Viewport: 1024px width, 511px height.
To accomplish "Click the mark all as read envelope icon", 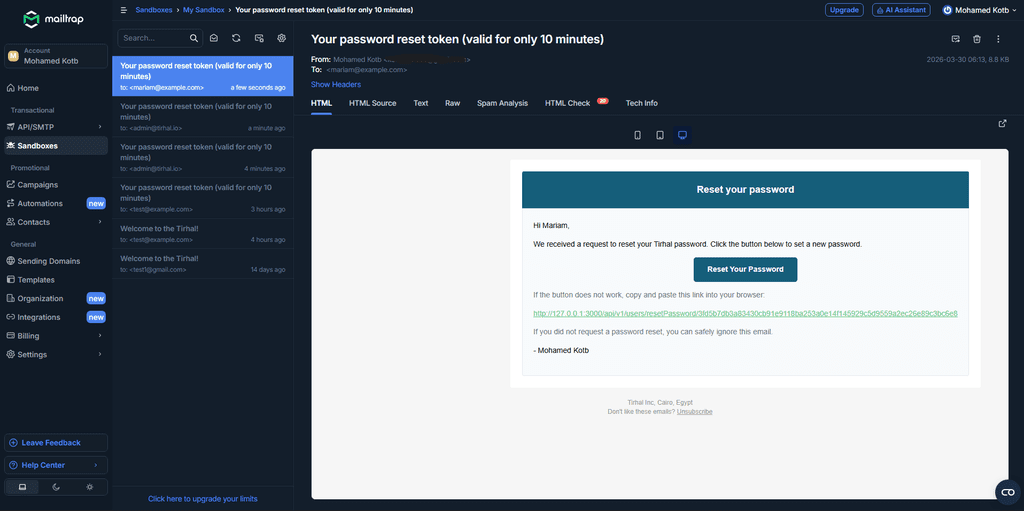I will click(x=213, y=38).
